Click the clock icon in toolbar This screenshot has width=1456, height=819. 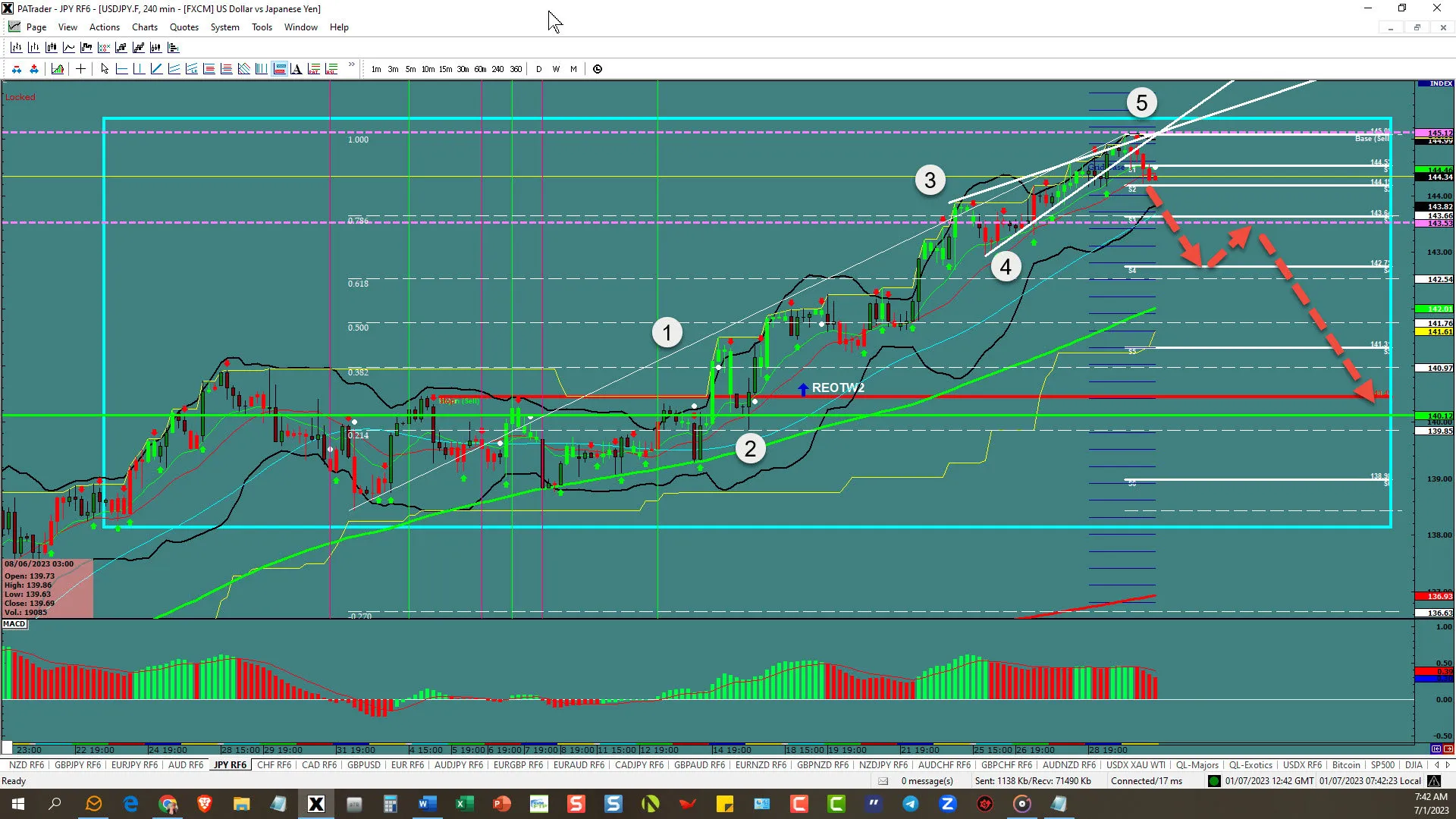click(598, 69)
